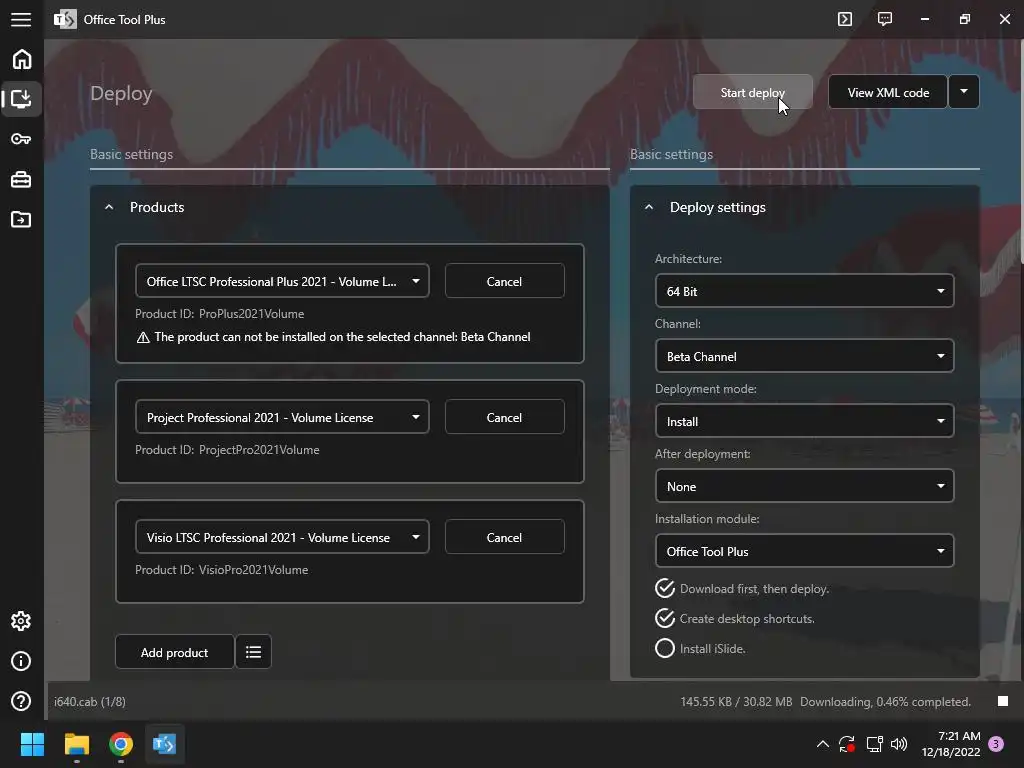The width and height of the screenshot is (1024, 768).
Task: Open the notification badge showing 3
Action: tap(996, 744)
